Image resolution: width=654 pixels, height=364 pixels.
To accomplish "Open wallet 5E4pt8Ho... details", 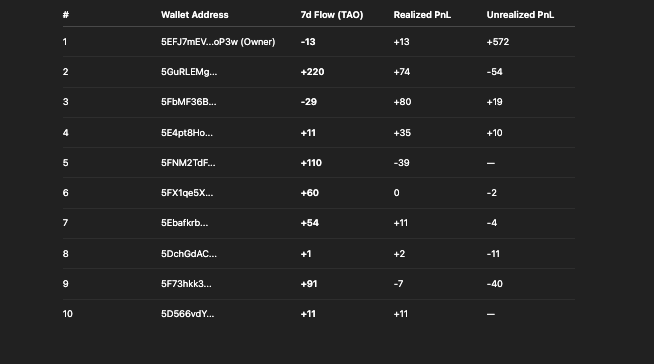I will 187,133.
